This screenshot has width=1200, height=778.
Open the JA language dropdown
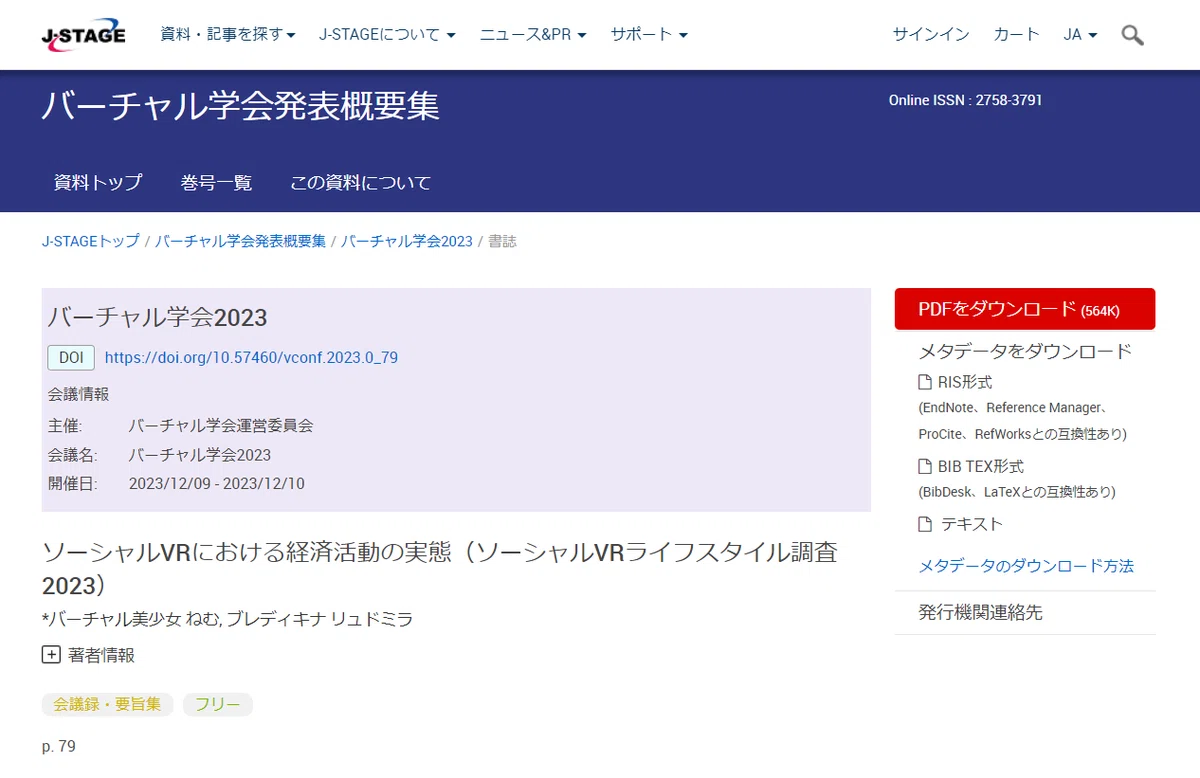1080,35
